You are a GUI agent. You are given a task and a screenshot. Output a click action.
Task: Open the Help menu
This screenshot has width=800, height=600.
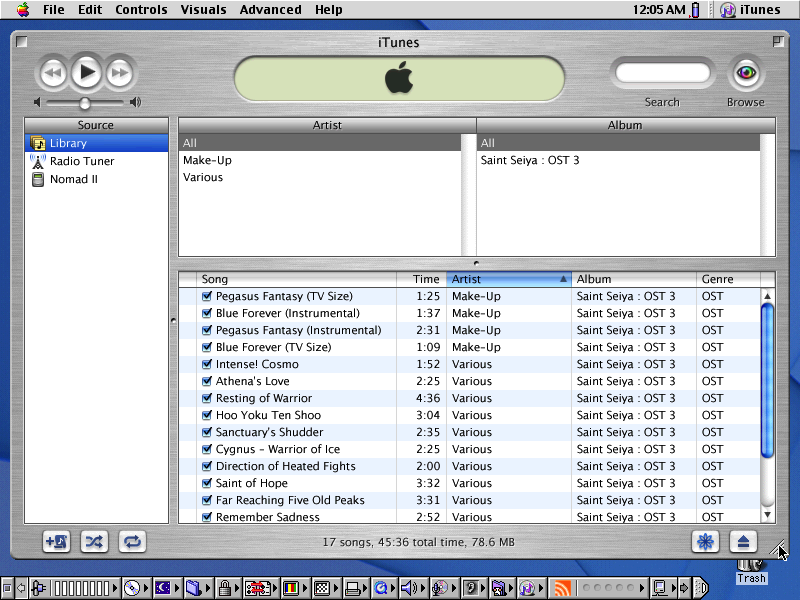click(x=329, y=9)
